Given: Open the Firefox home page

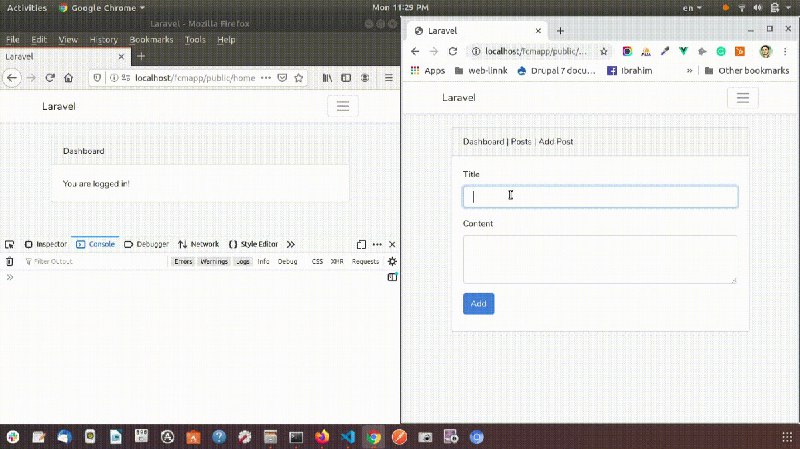Looking at the screenshot, I should pos(68,78).
